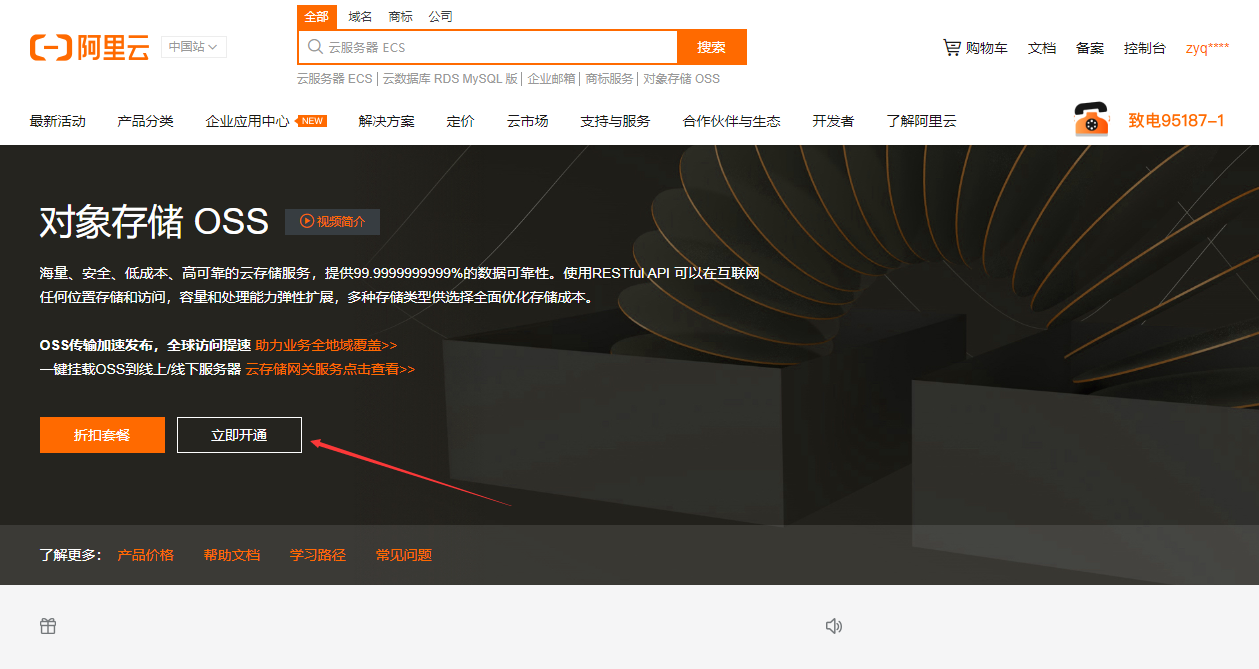
Task: Open the 助力业务全地域覆盖>> link
Action: [326, 345]
